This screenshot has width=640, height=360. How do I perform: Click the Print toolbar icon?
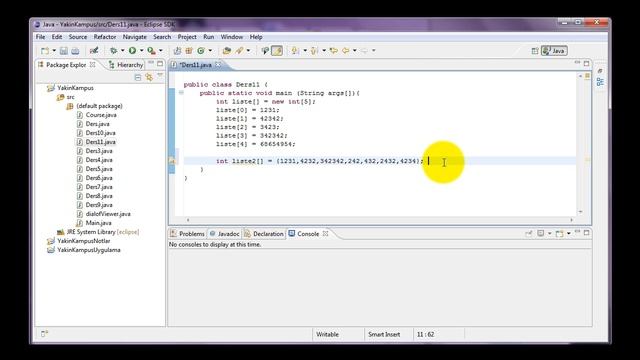(x=75, y=51)
